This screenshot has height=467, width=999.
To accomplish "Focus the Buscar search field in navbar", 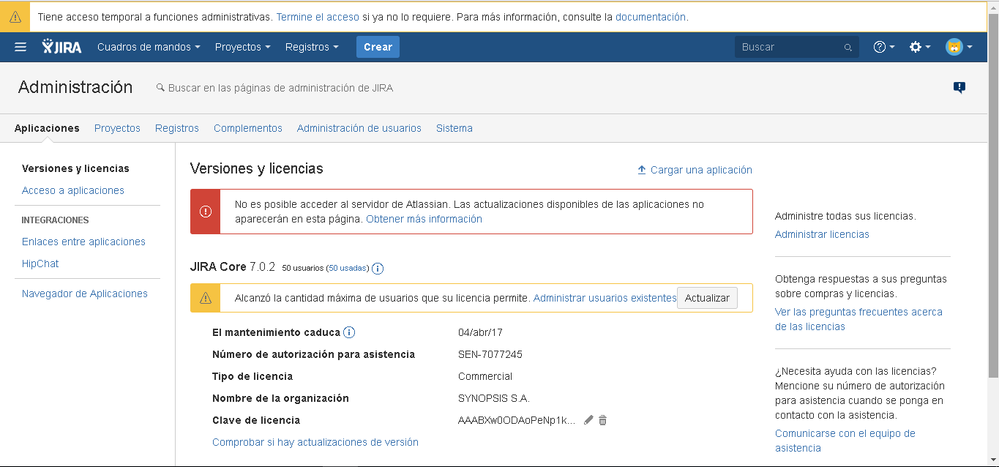I will 796,47.
